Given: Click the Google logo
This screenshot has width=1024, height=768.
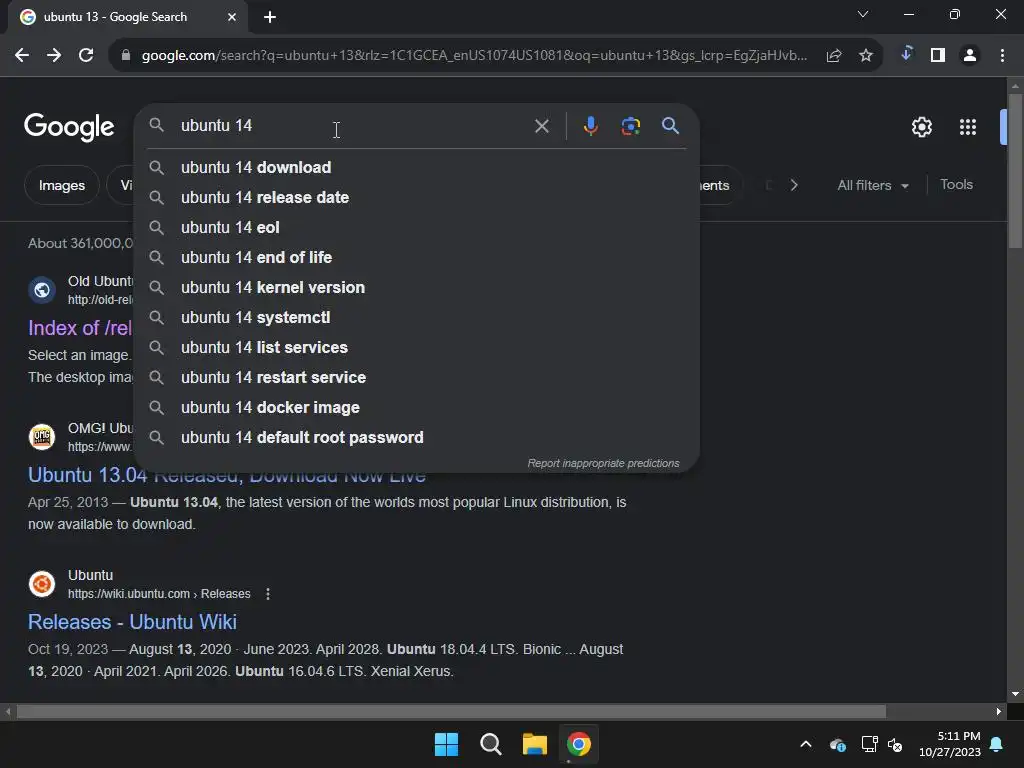Looking at the screenshot, I should (69, 127).
